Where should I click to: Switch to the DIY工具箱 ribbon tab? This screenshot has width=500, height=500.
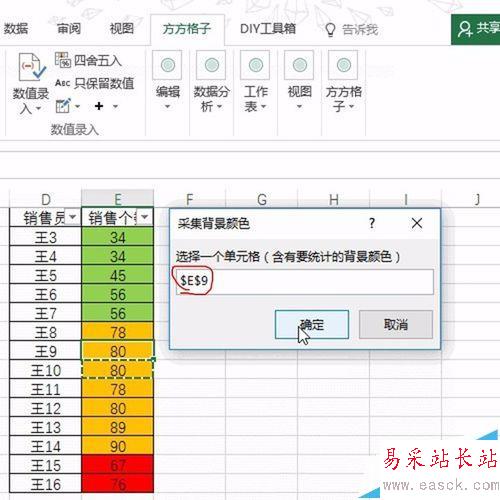(x=268, y=29)
